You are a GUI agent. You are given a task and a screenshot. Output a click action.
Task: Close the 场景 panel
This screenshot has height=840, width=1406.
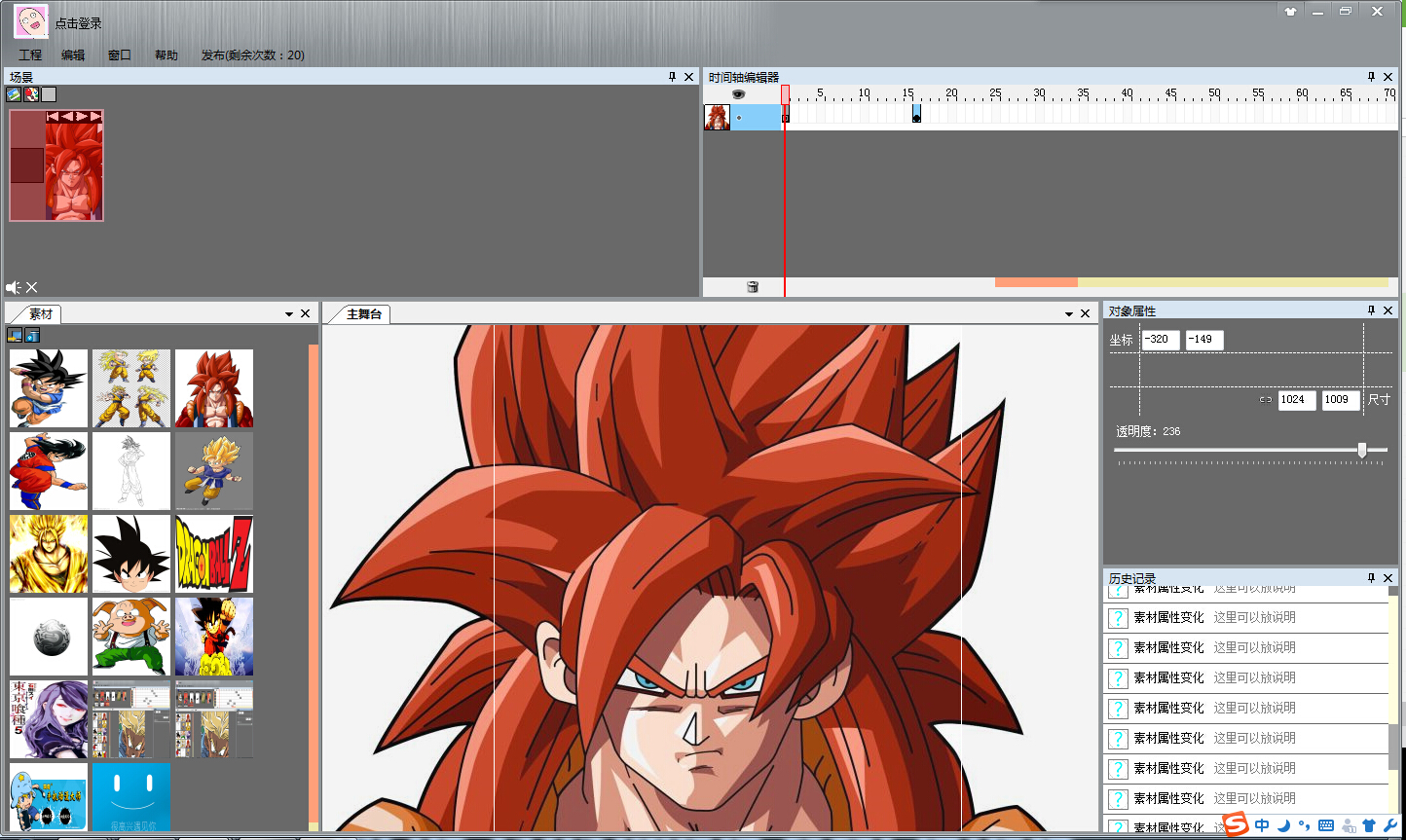(689, 77)
